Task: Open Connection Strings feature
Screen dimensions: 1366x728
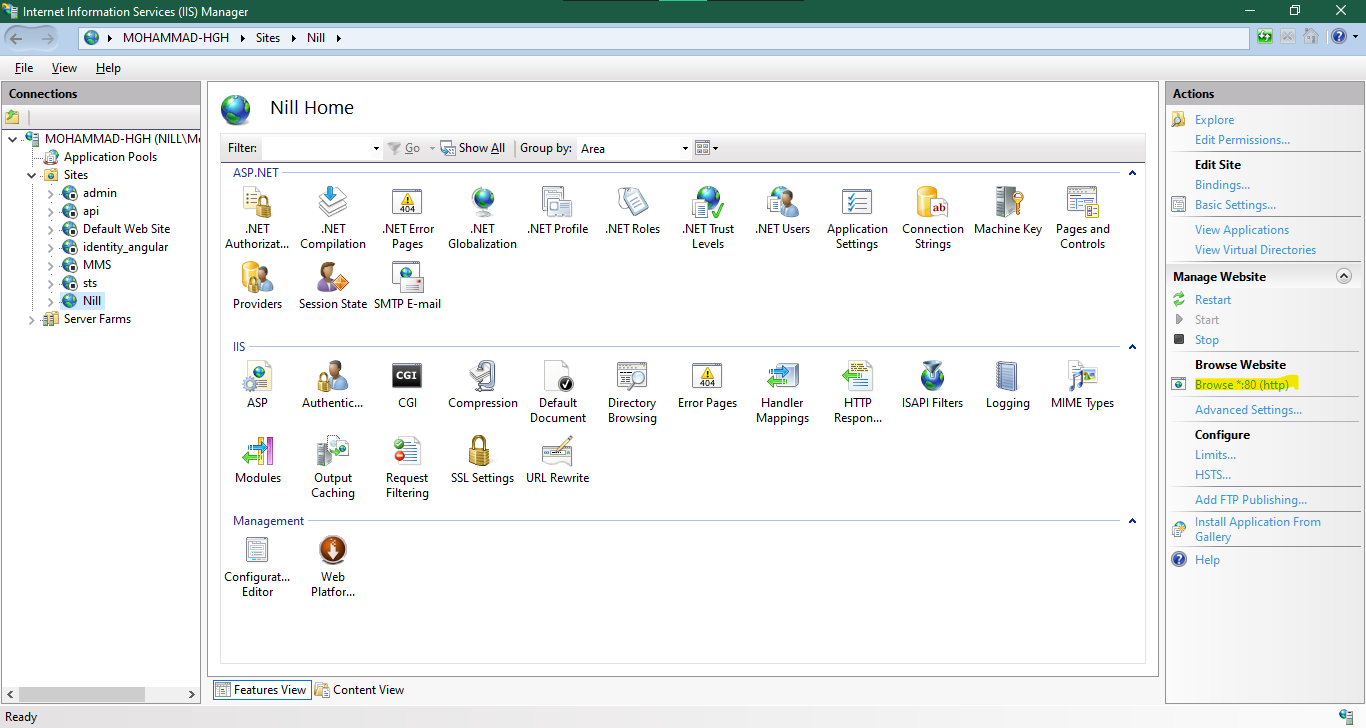Action: coord(933,218)
